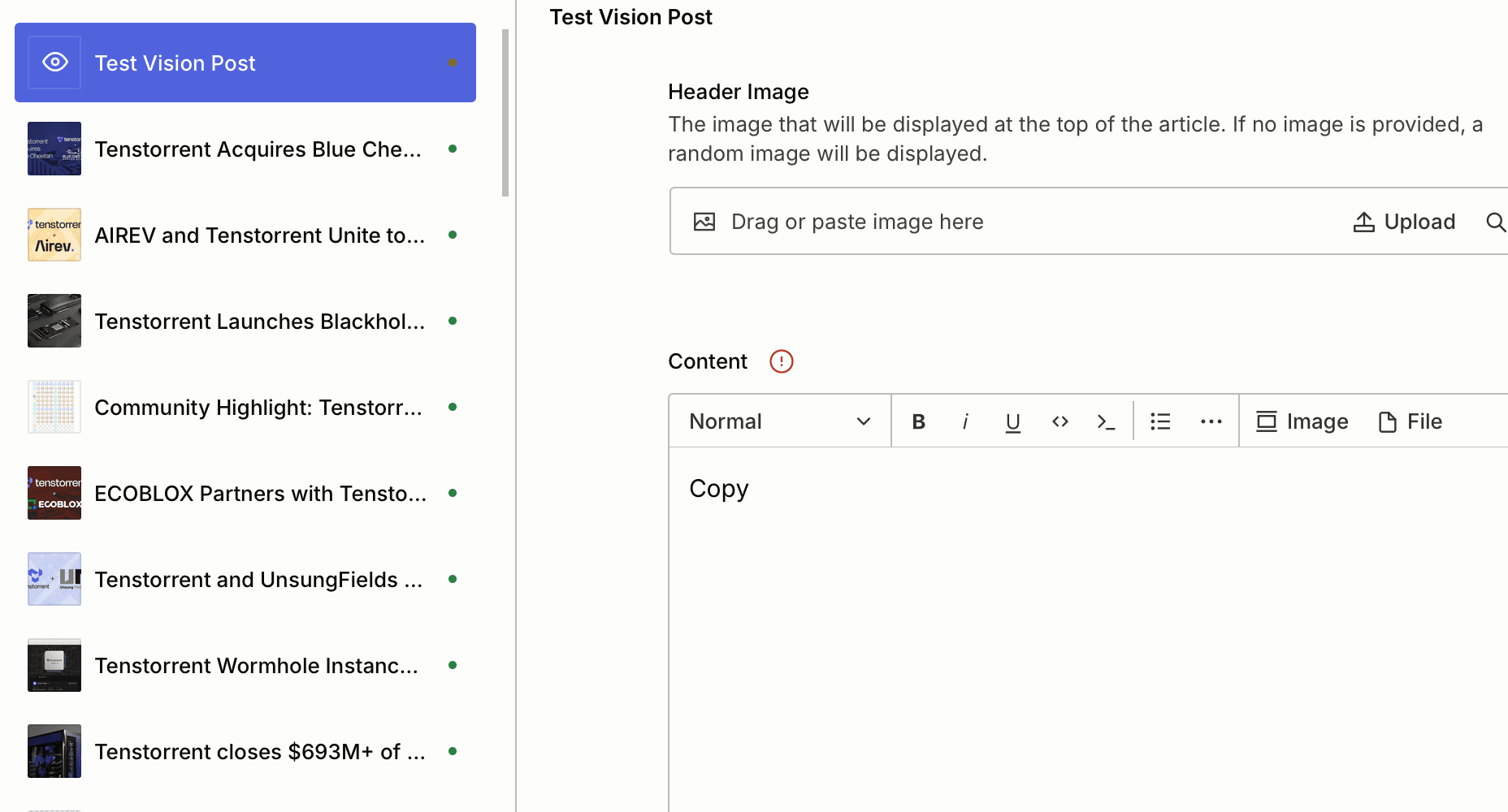Expand the more formatting options menu
This screenshot has height=812, width=1508.
(x=1211, y=421)
